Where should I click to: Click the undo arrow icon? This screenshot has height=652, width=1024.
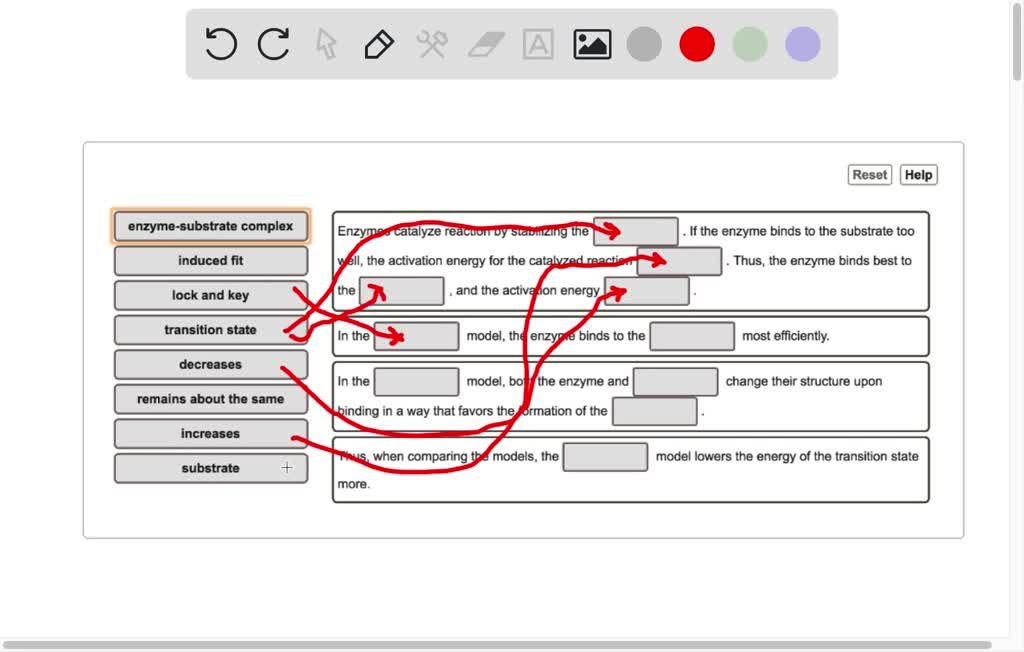221,44
